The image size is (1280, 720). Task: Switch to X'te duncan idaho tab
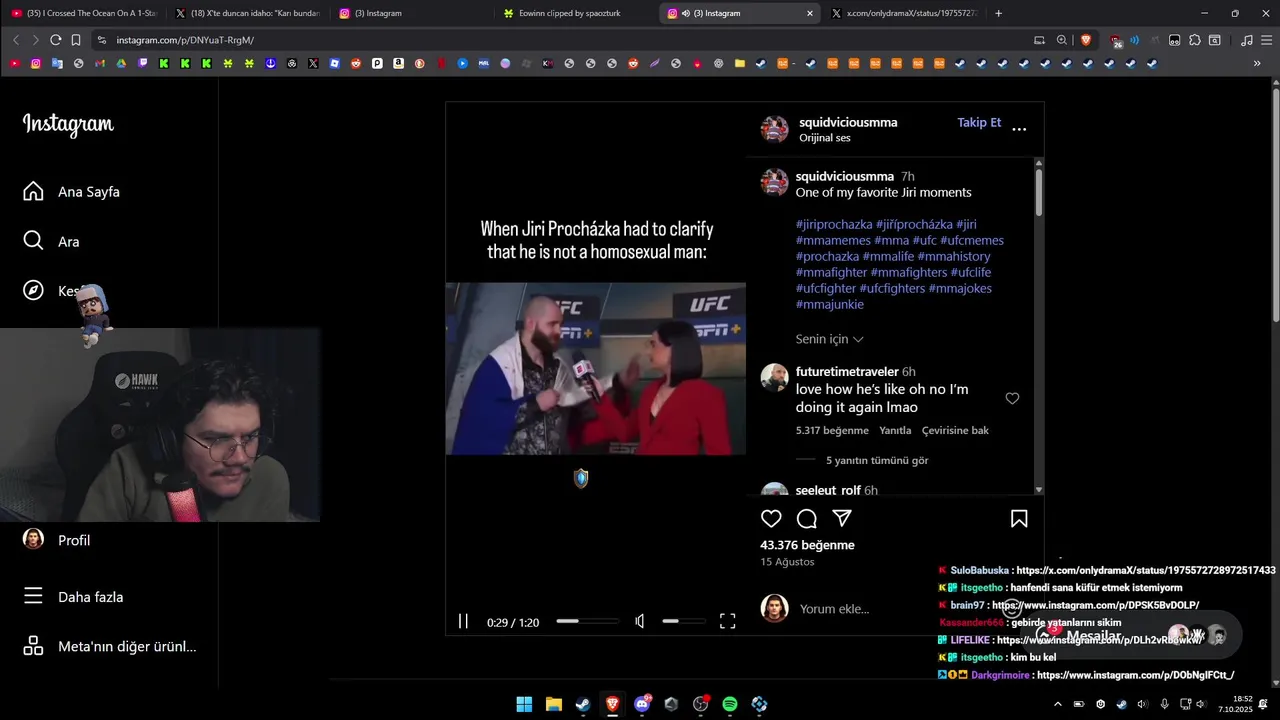[x=250, y=13]
